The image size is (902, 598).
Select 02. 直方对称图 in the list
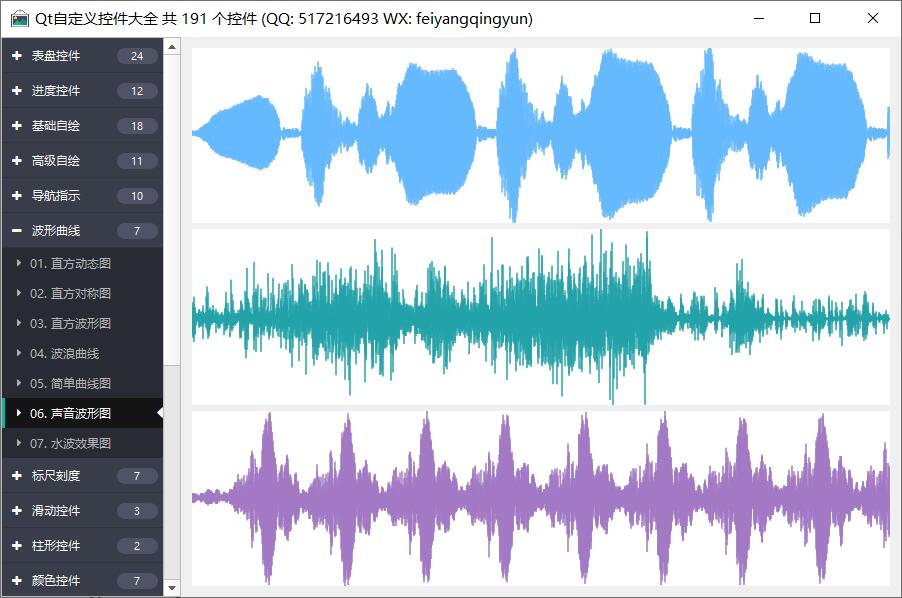tap(70, 293)
